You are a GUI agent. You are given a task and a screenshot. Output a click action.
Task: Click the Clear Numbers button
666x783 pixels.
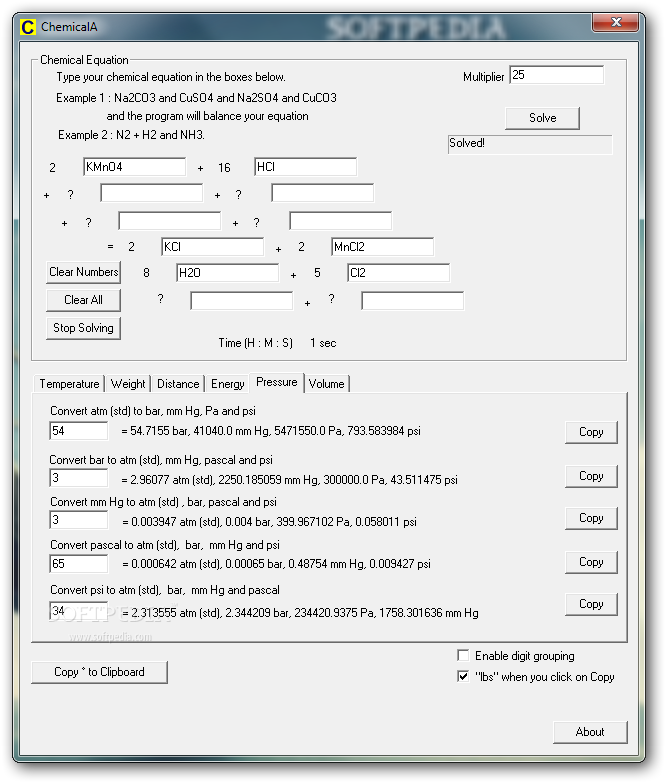83,272
